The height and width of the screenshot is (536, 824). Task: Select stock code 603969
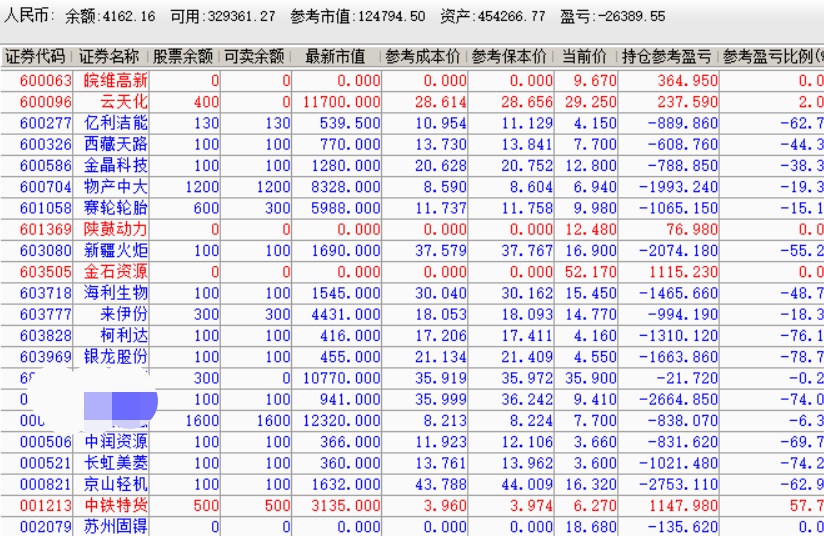tap(46, 357)
